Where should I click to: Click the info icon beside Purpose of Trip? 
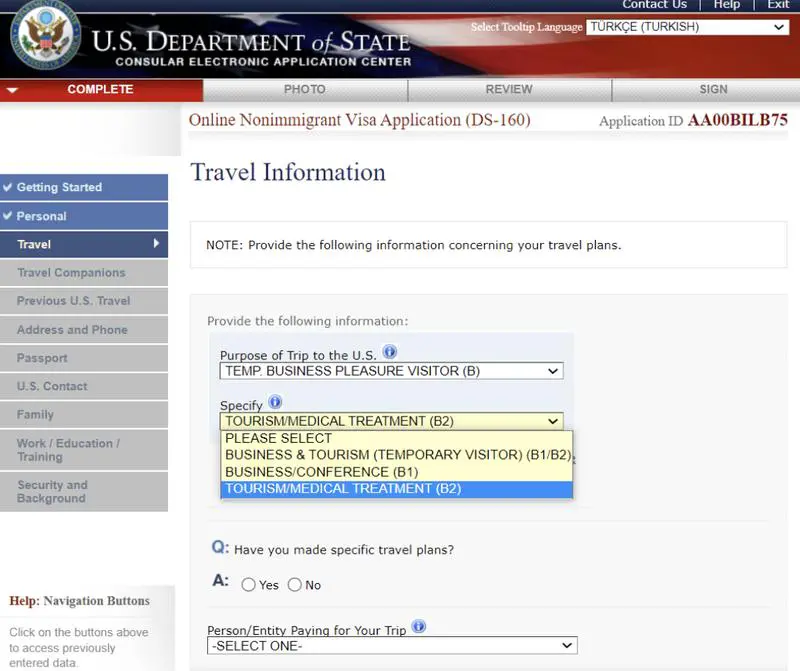(x=390, y=353)
